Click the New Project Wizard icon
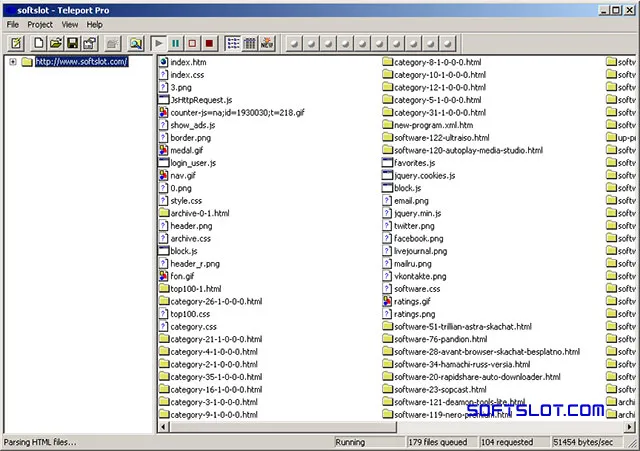 (x=17, y=43)
